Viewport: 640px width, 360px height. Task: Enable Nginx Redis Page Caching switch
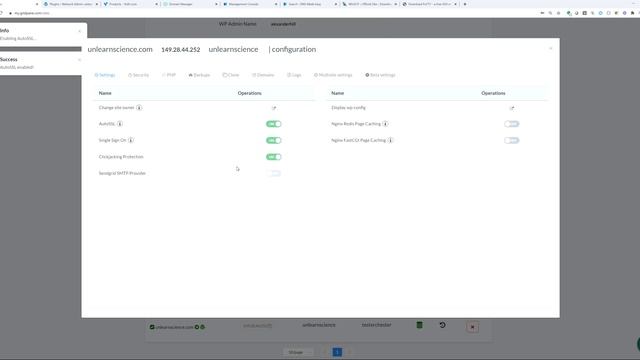pos(512,124)
